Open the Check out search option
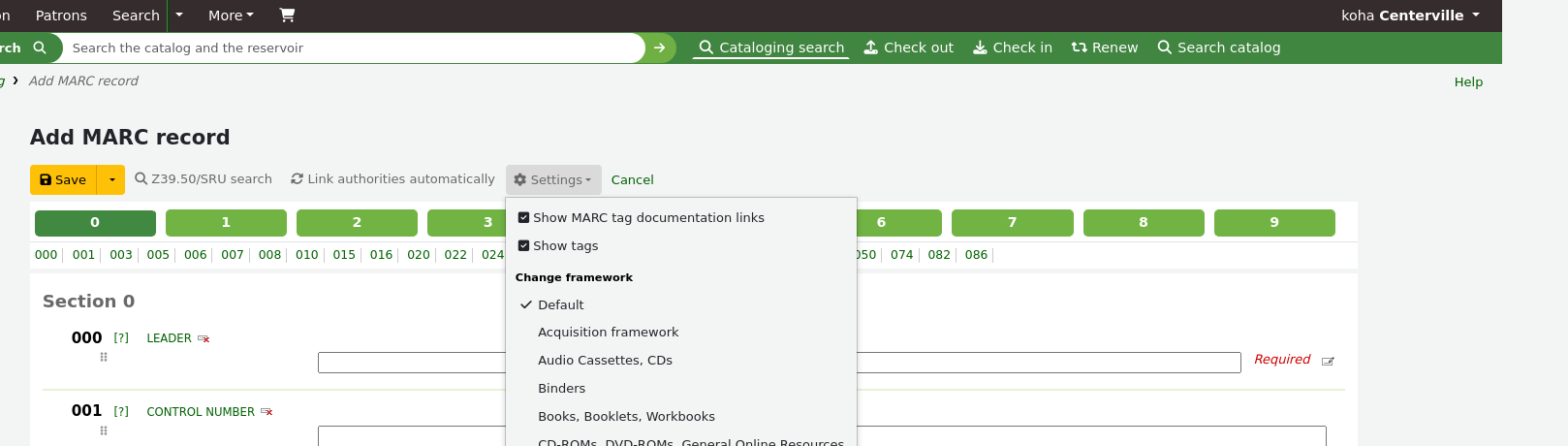Screen dimensions: 1568x446 pos(909,48)
